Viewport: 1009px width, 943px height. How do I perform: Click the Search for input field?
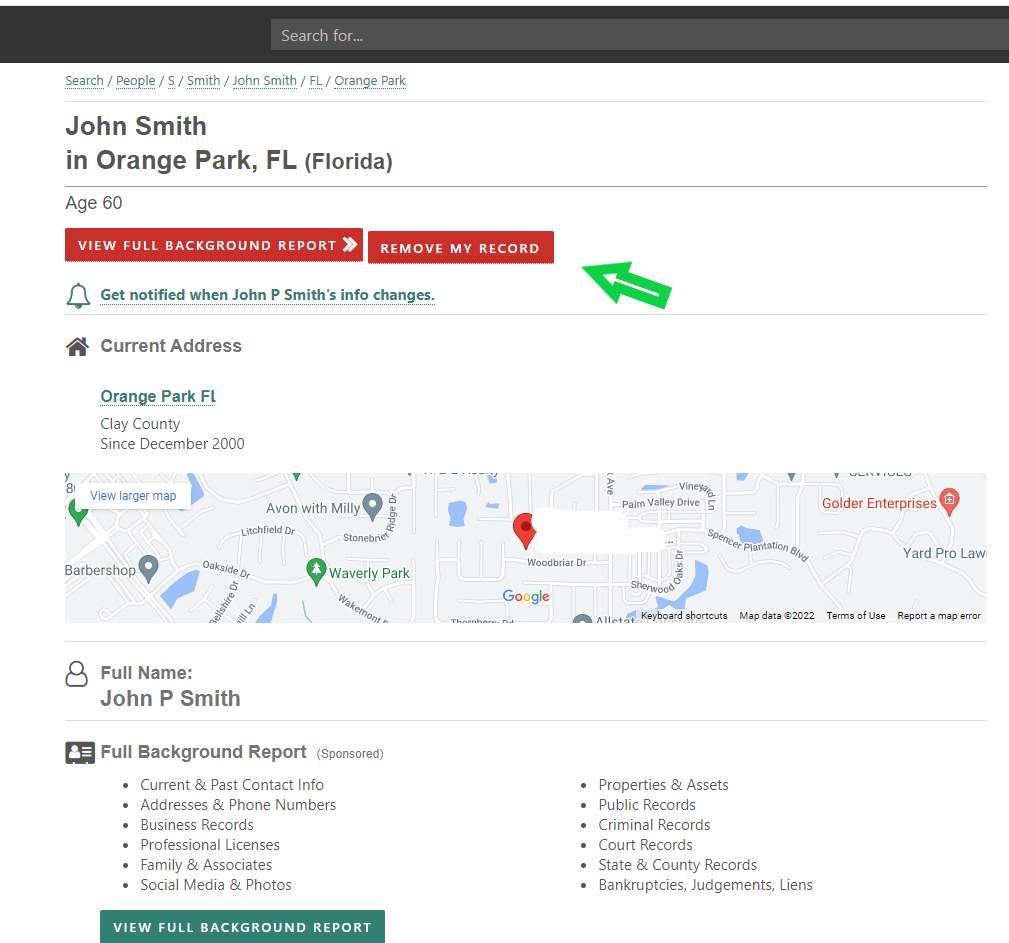pos(640,35)
